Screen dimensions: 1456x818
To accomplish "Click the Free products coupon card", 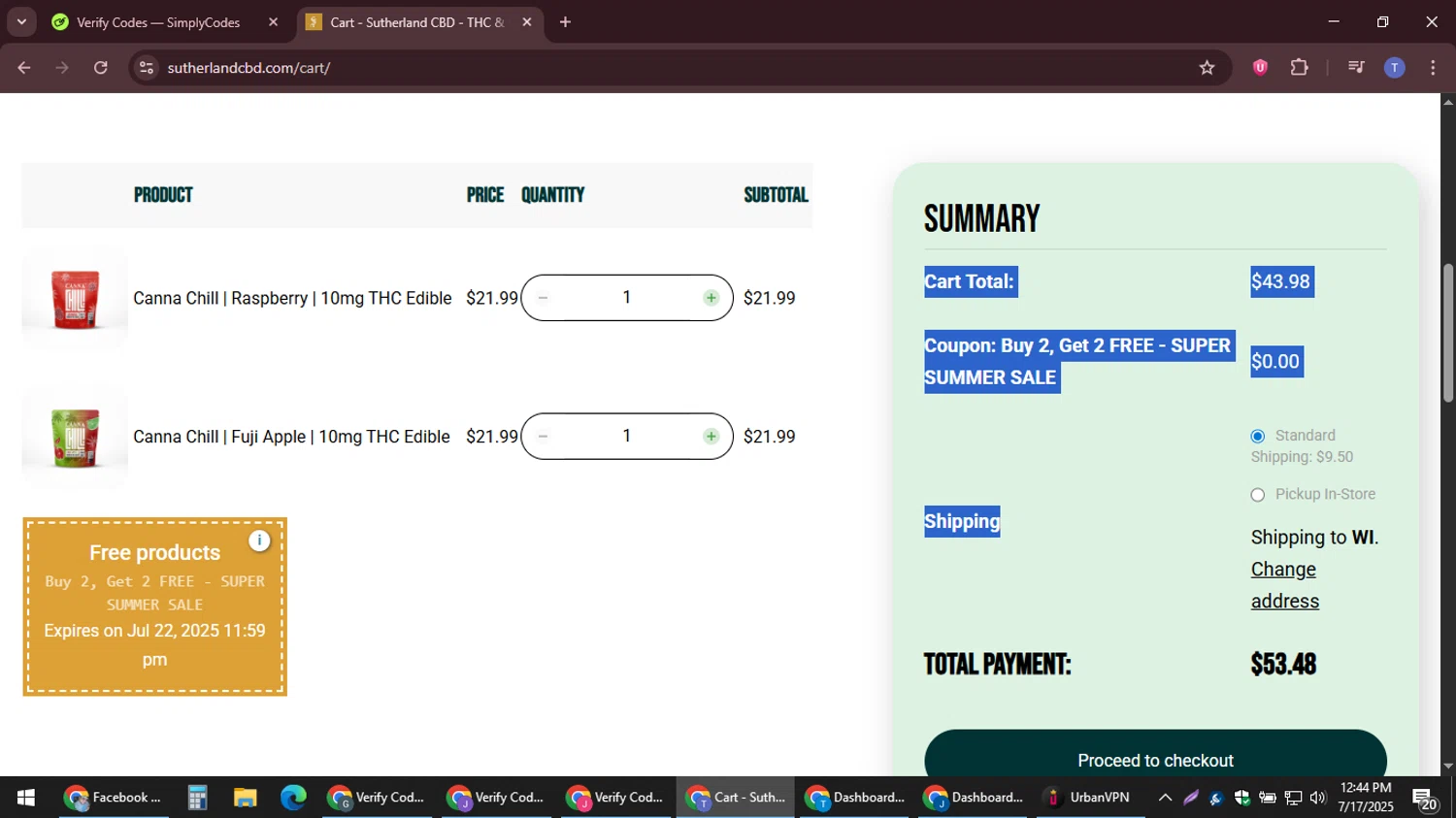I will 155,606.
